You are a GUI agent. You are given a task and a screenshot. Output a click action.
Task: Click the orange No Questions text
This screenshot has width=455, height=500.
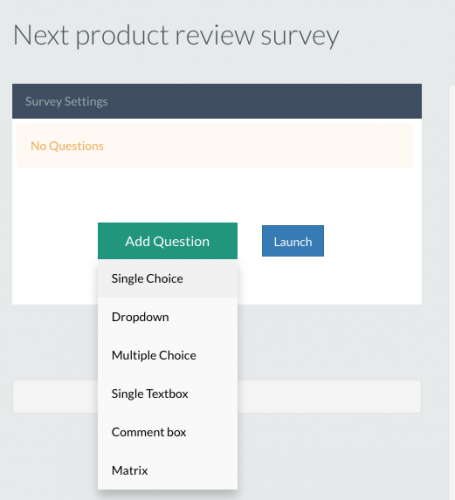[x=67, y=146]
